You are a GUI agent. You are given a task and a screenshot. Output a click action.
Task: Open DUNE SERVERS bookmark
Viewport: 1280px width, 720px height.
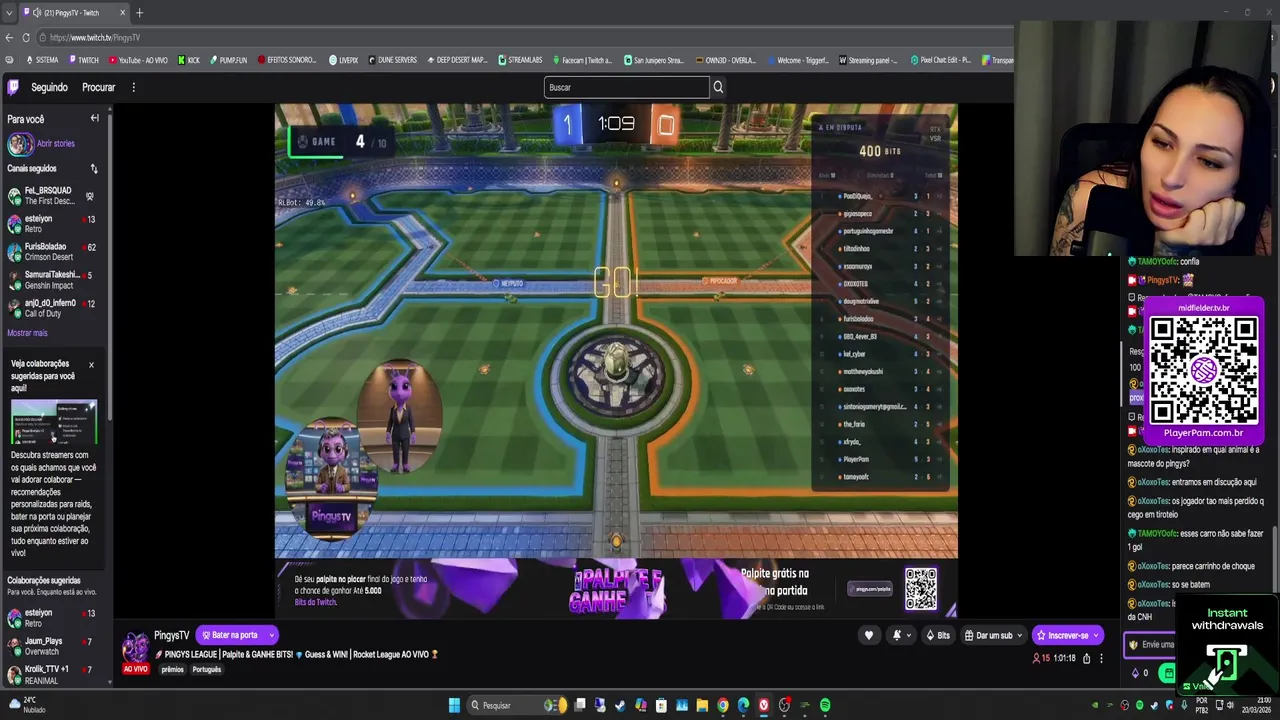coord(392,60)
